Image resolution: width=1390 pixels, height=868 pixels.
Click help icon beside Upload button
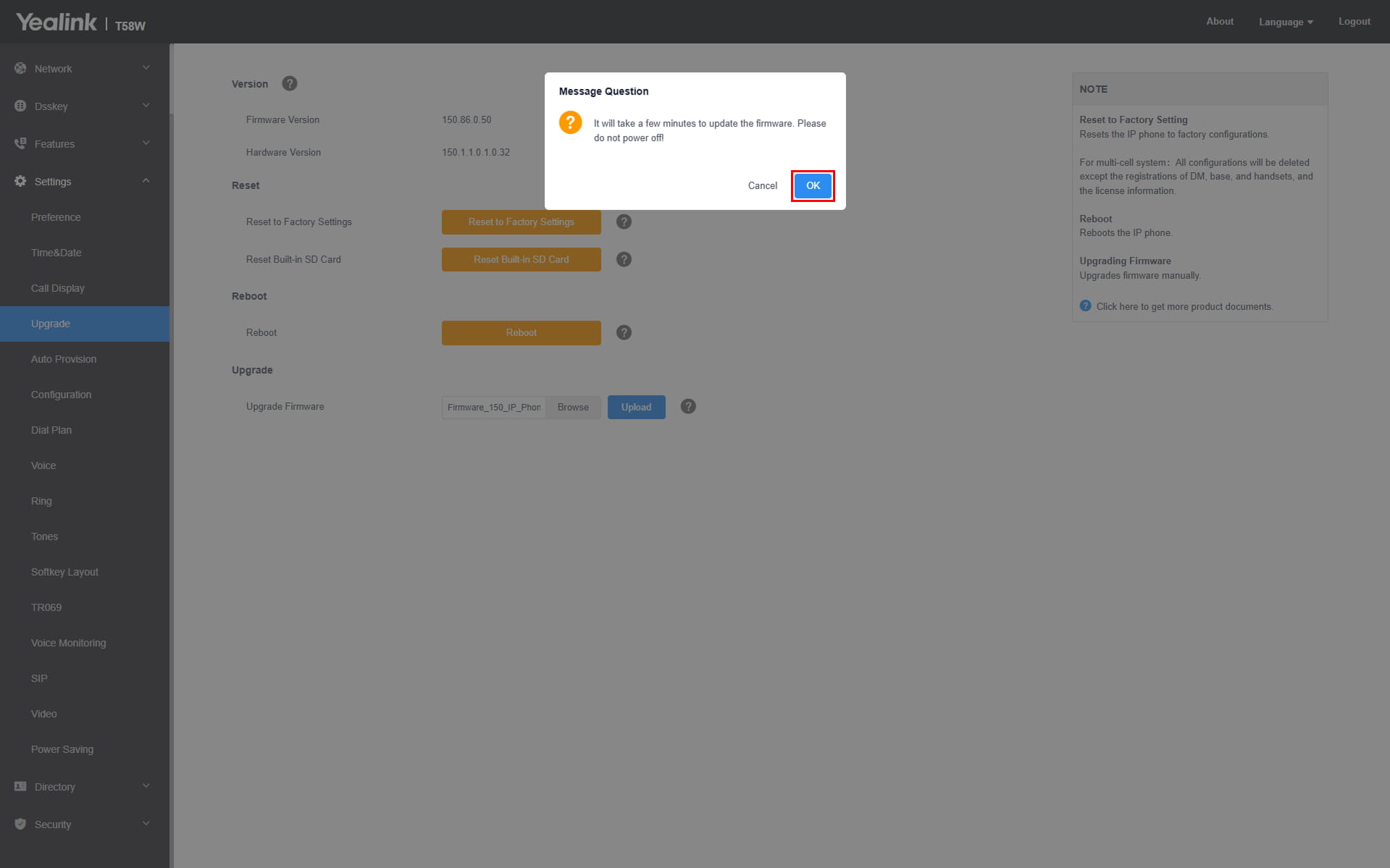point(688,406)
